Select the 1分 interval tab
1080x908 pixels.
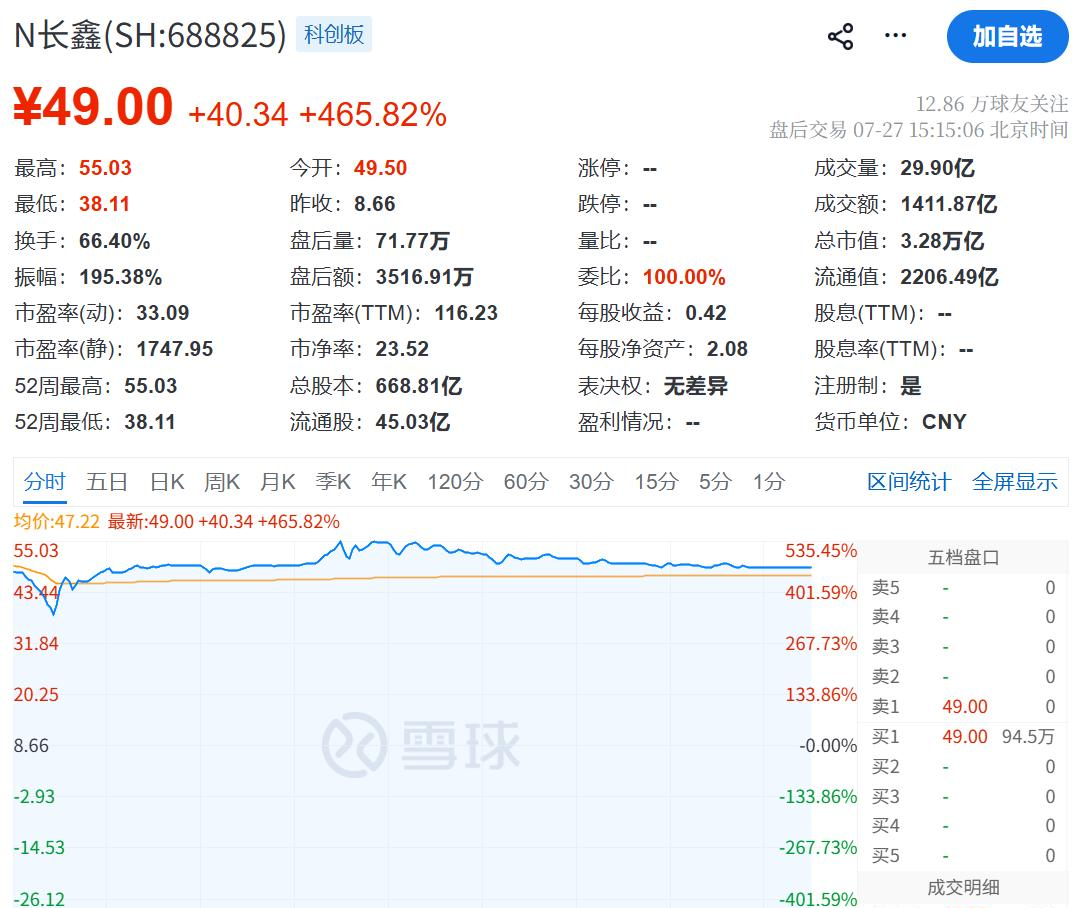769,482
